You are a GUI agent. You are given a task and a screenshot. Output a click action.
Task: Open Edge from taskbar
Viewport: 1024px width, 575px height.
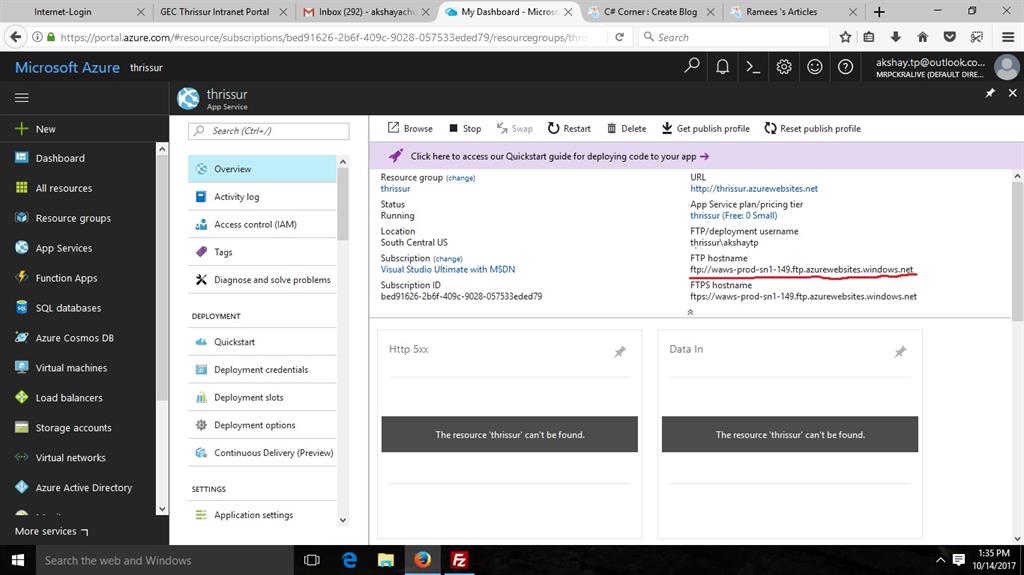click(349, 560)
